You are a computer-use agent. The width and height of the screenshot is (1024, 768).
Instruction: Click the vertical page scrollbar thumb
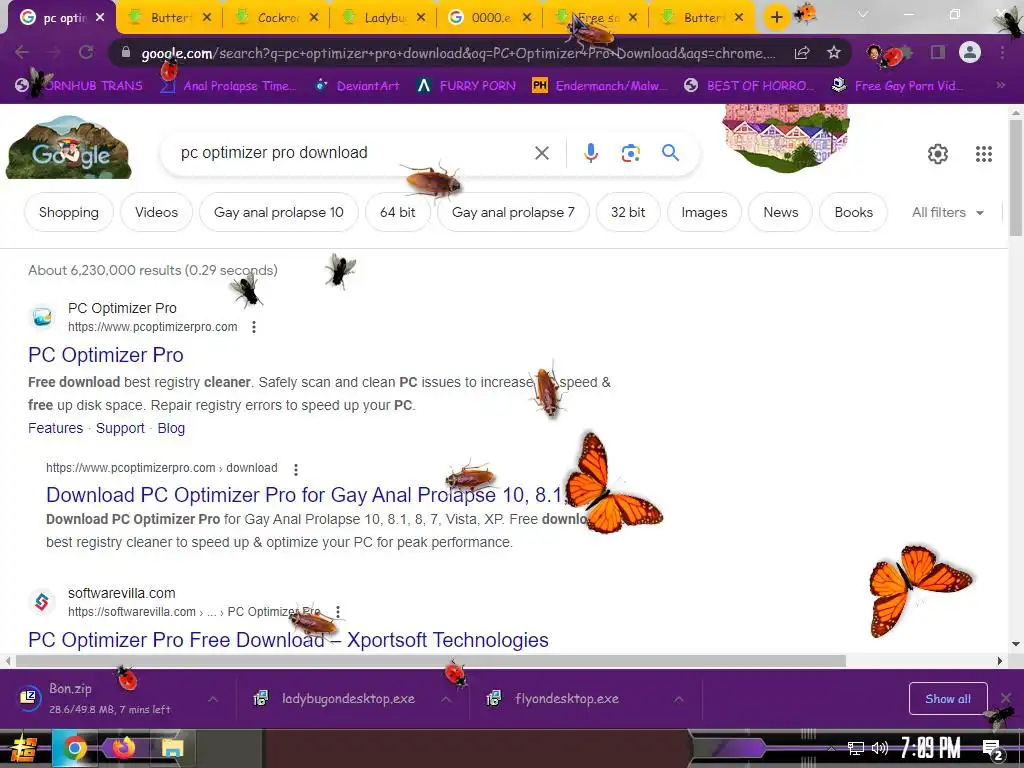1016,178
